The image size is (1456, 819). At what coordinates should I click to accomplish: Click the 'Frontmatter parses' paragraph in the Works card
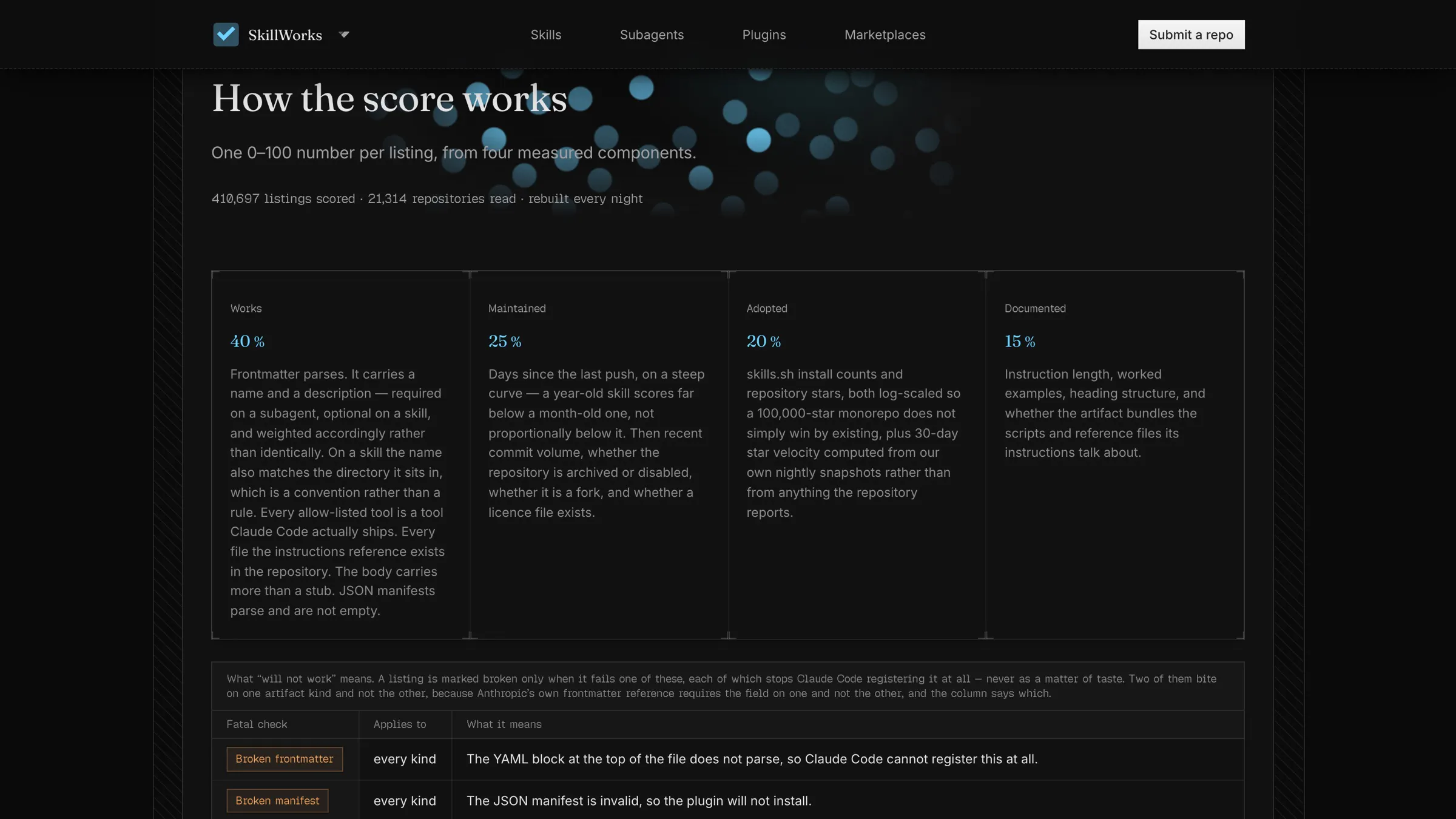[x=337, y=492]
